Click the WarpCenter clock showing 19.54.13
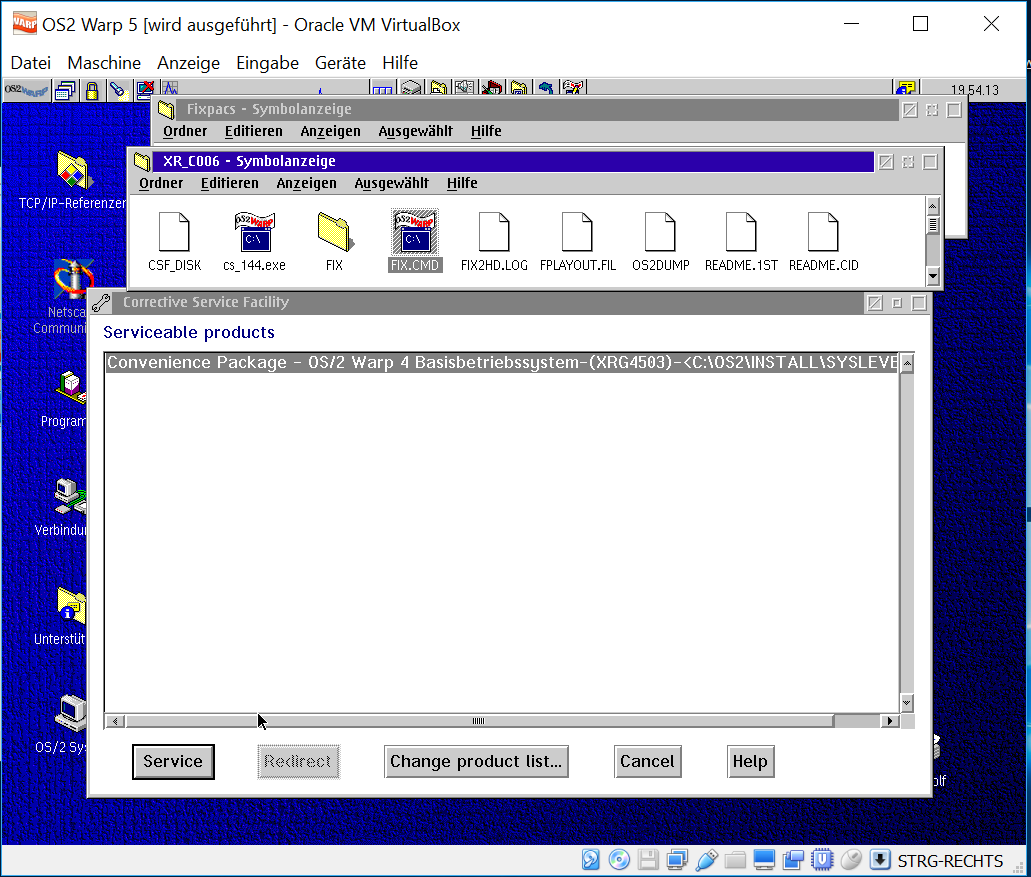 pos(974,90)
